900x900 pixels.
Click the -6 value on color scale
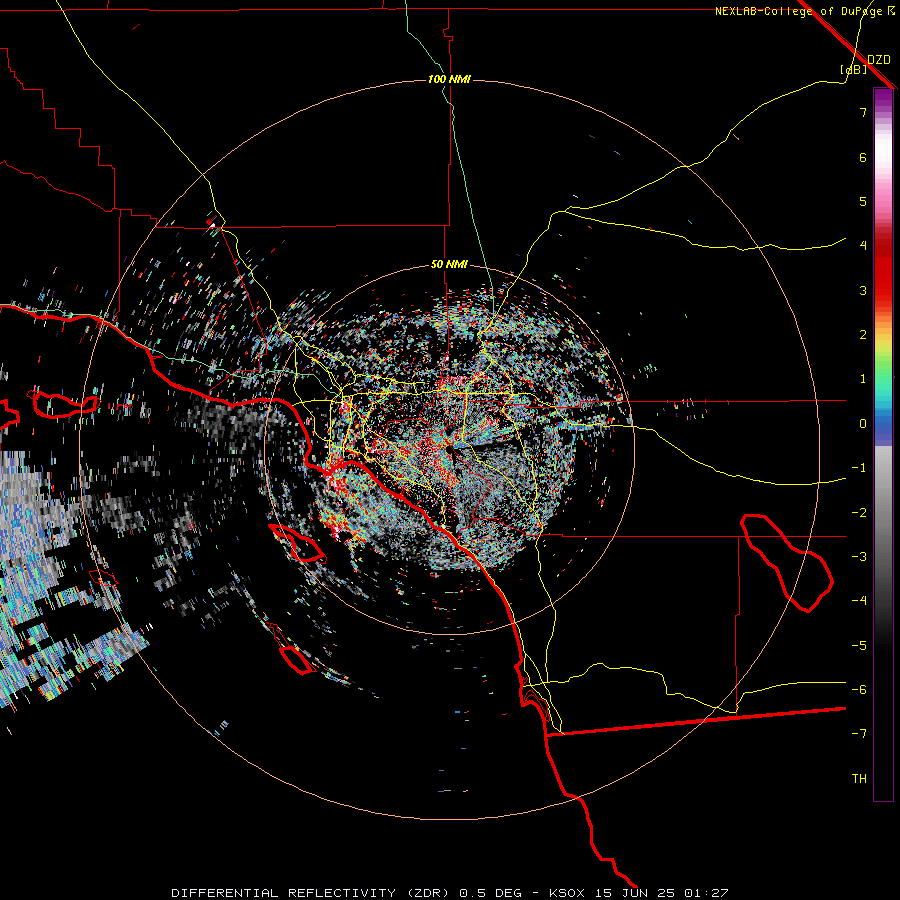(859, 690)
